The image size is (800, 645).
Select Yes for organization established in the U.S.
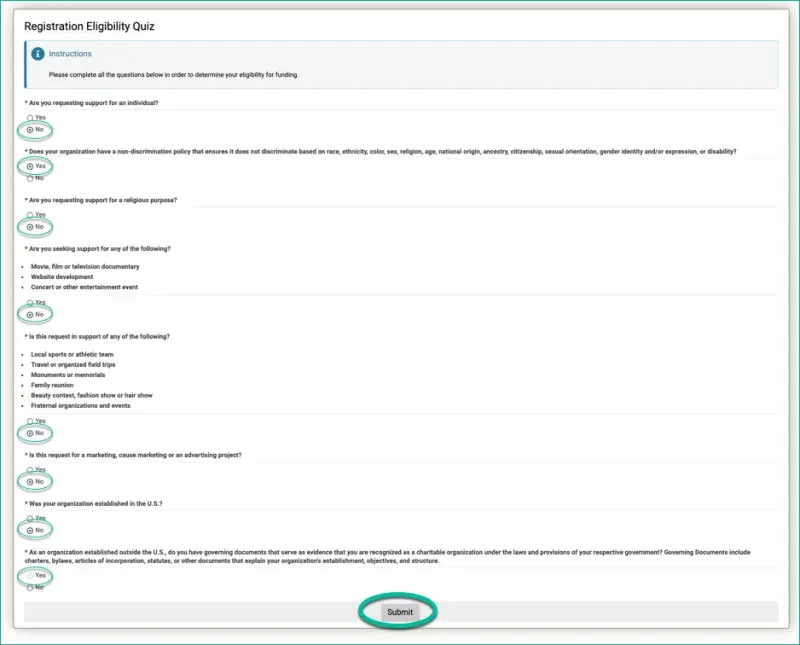[x=30, y=518]
